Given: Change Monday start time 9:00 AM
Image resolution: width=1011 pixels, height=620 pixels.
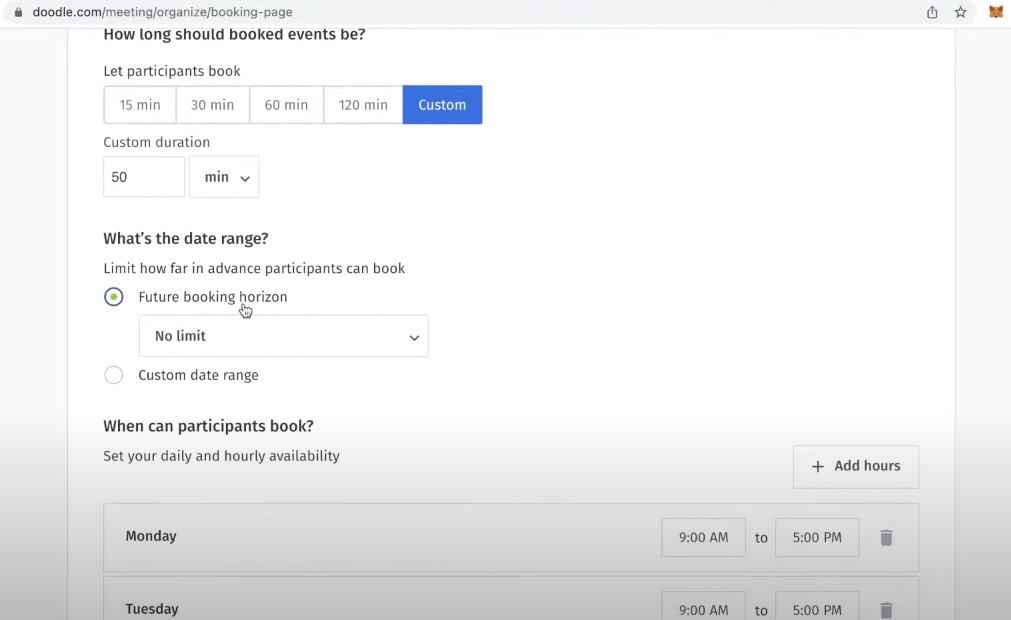Looking at the screenshot, I should tap(703, 538).
